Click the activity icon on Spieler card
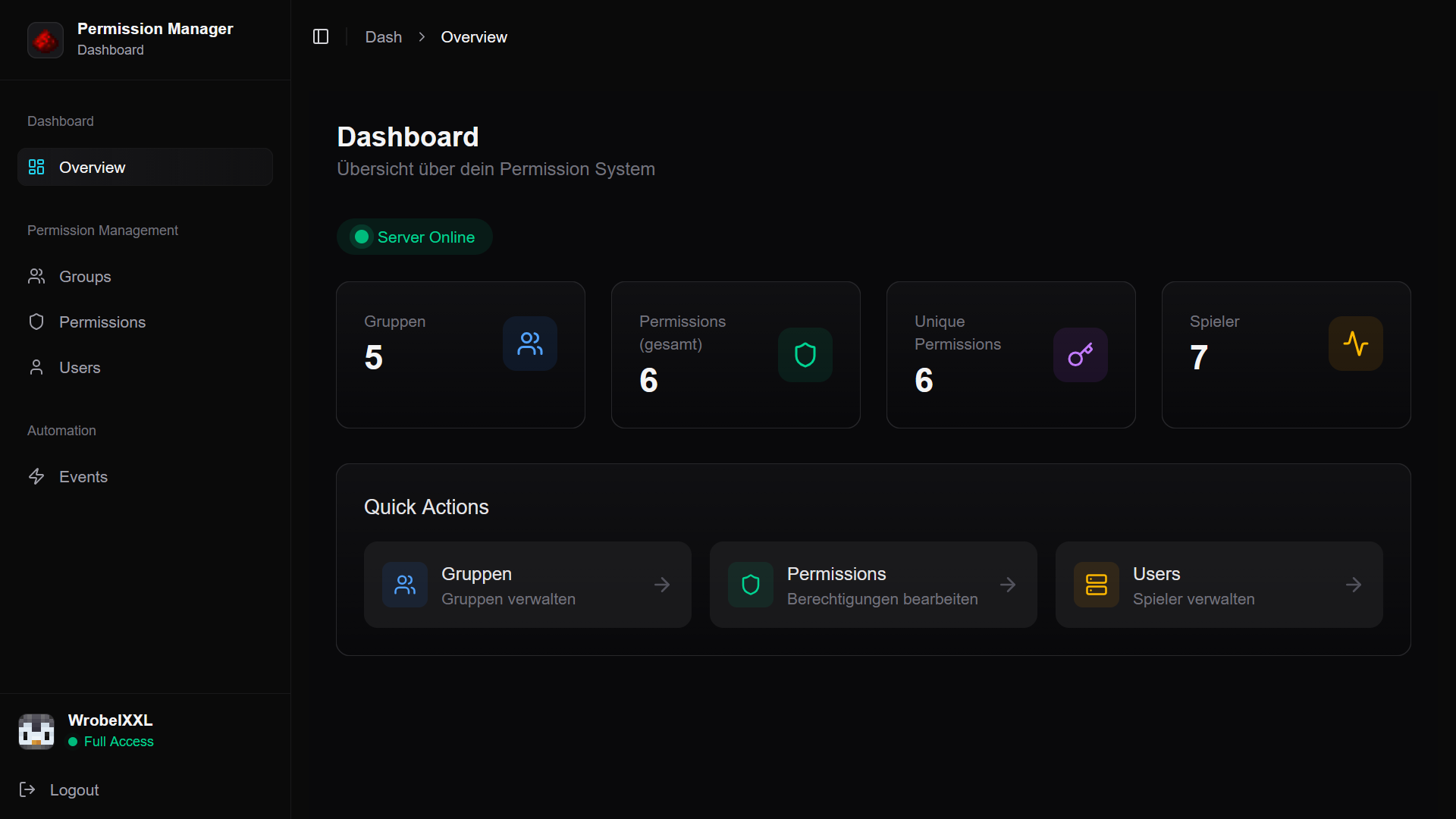The image size is (1456, 819). (1355, 343)
